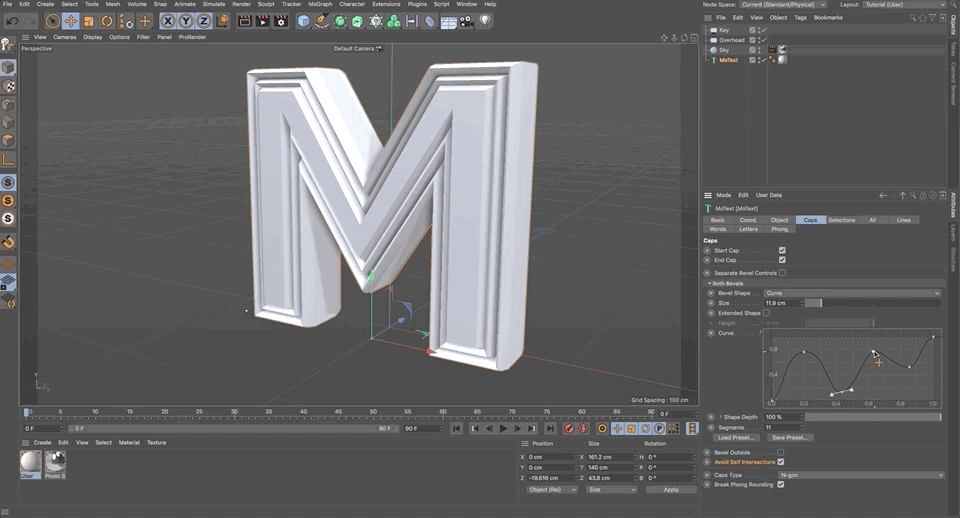Activate the Move tool
Screen dimensions: 960x518
71,21
